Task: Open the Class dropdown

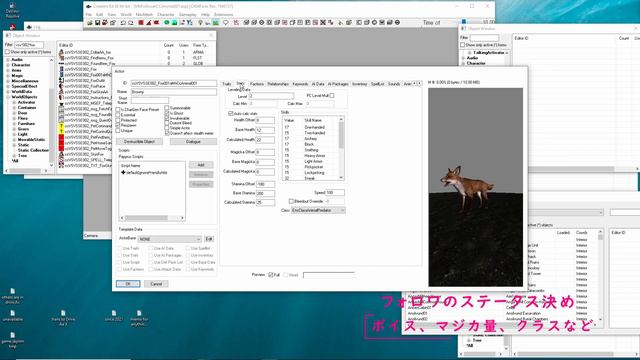Action: click(x=318, y=210)
